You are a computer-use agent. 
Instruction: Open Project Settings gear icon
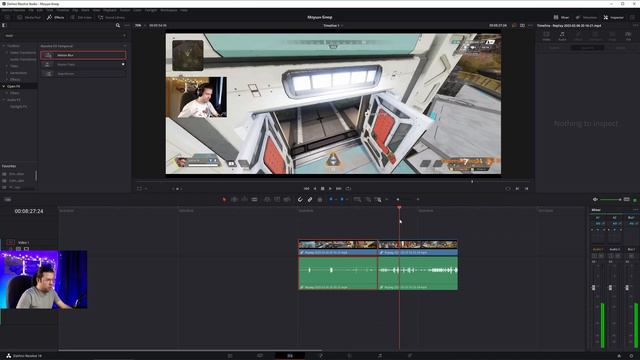point(631,356)
